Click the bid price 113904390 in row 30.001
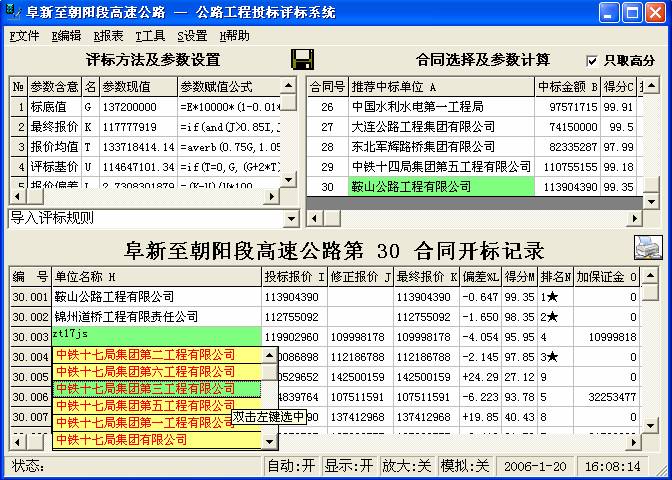 [x=294, y=297]
